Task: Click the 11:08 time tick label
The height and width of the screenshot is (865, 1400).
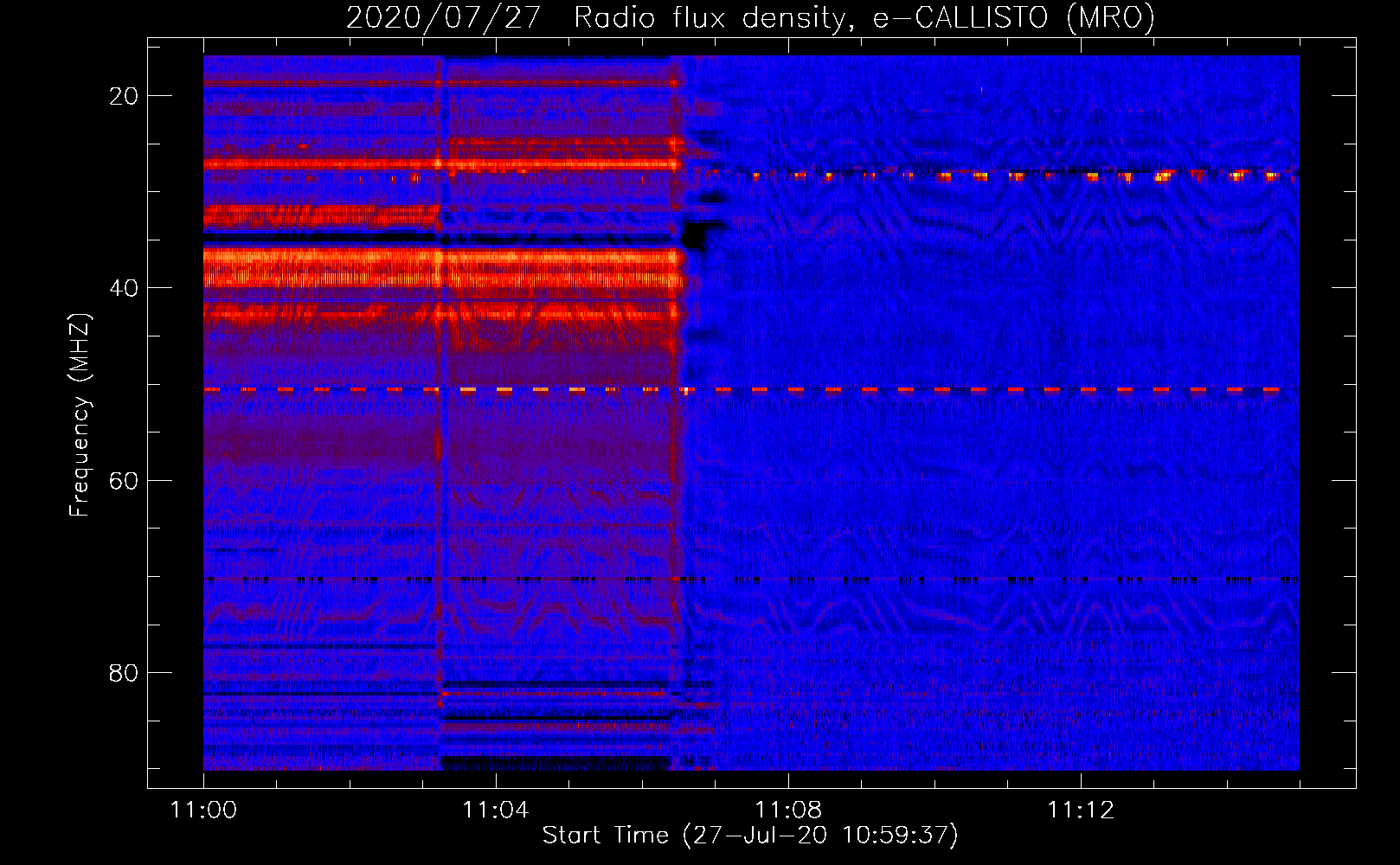Action: [788, 811]
